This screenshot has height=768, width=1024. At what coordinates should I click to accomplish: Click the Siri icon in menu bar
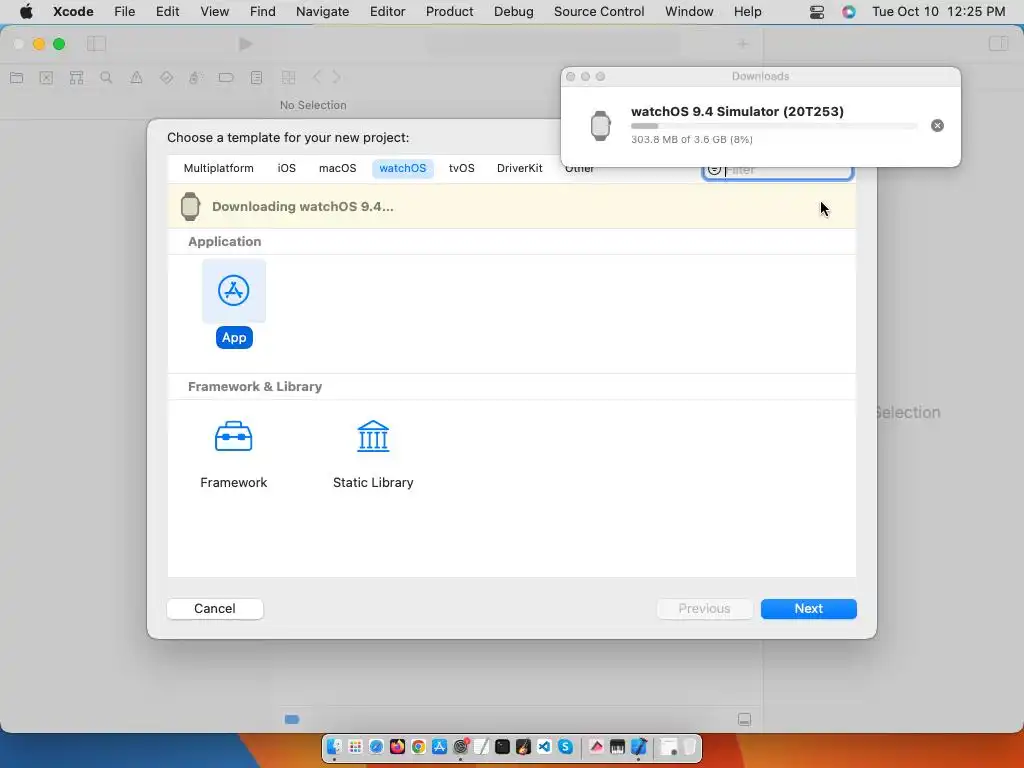click(848, 12)
